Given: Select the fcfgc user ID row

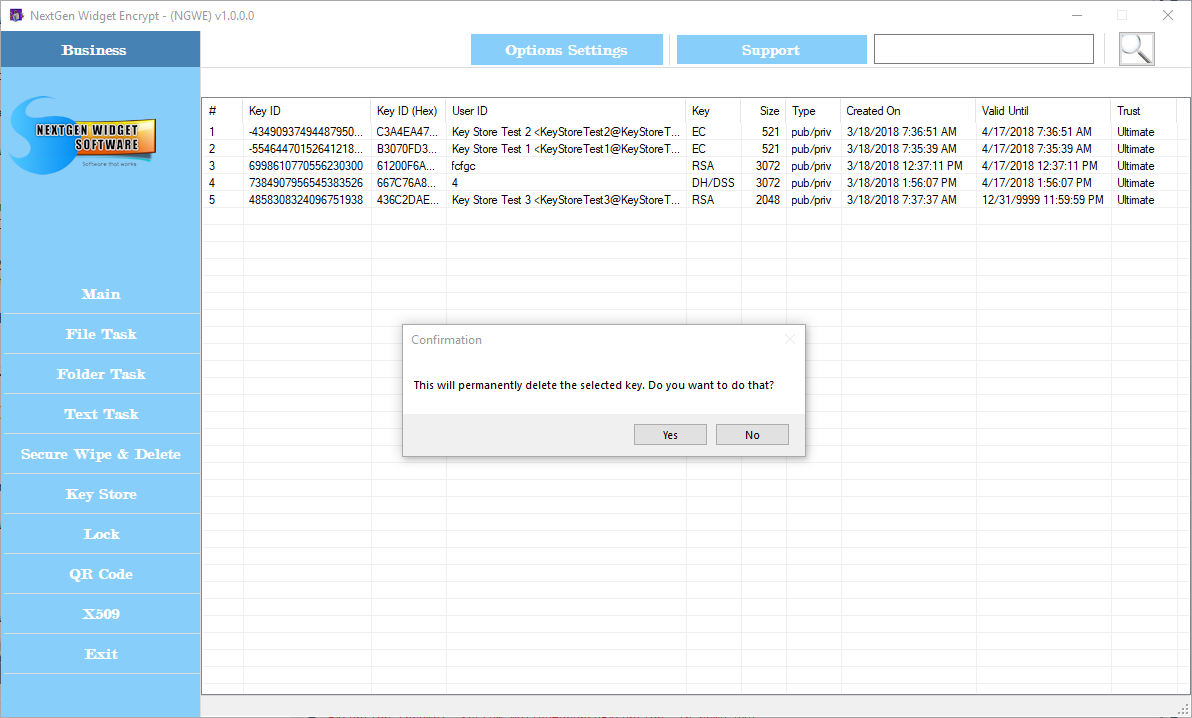Looking at the screenshot, I should [690, 166].
